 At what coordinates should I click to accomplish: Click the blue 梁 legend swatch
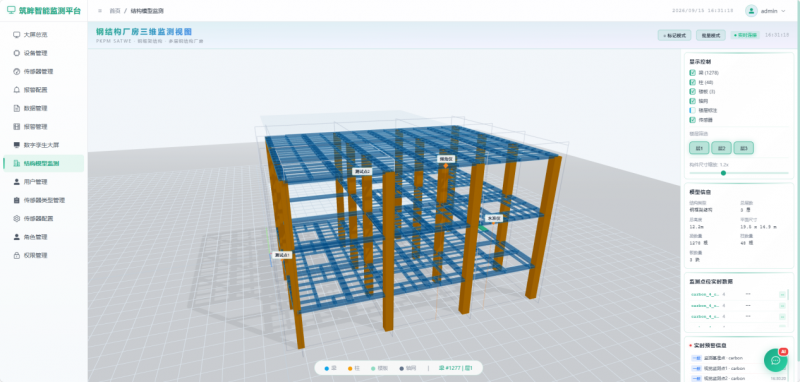(x=327, y=368)
